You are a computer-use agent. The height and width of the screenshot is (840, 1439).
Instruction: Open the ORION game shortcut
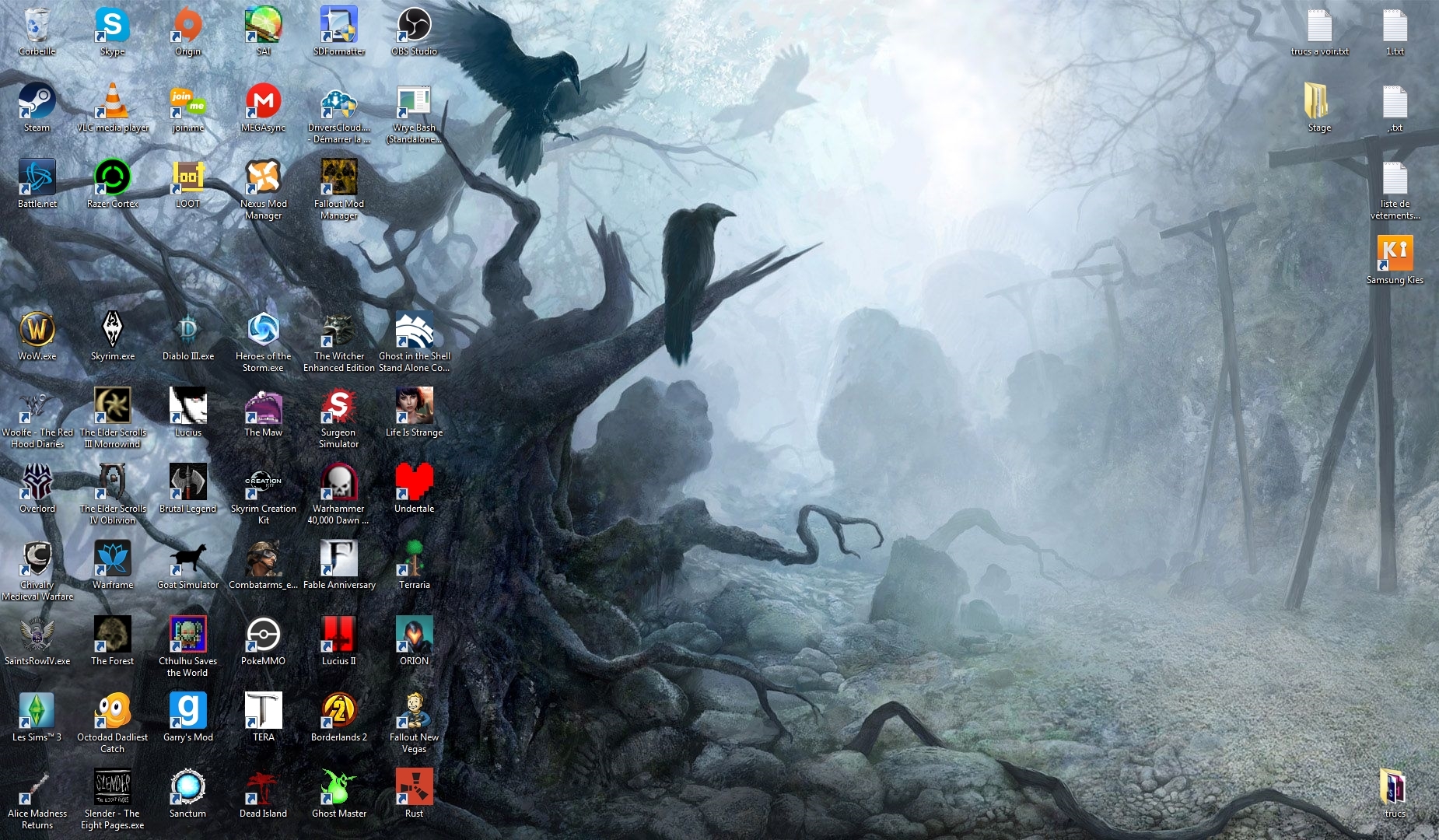414,635
